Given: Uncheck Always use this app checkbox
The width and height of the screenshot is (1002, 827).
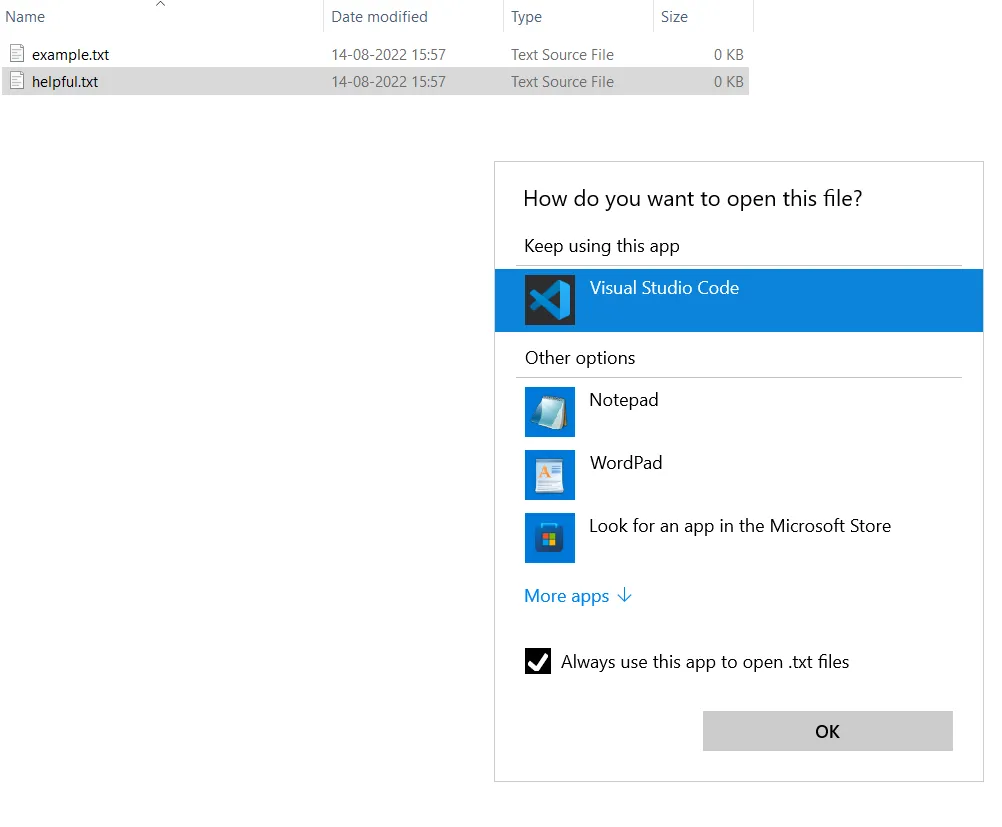Looking at the screenshot, I should [x=537, y=661].
